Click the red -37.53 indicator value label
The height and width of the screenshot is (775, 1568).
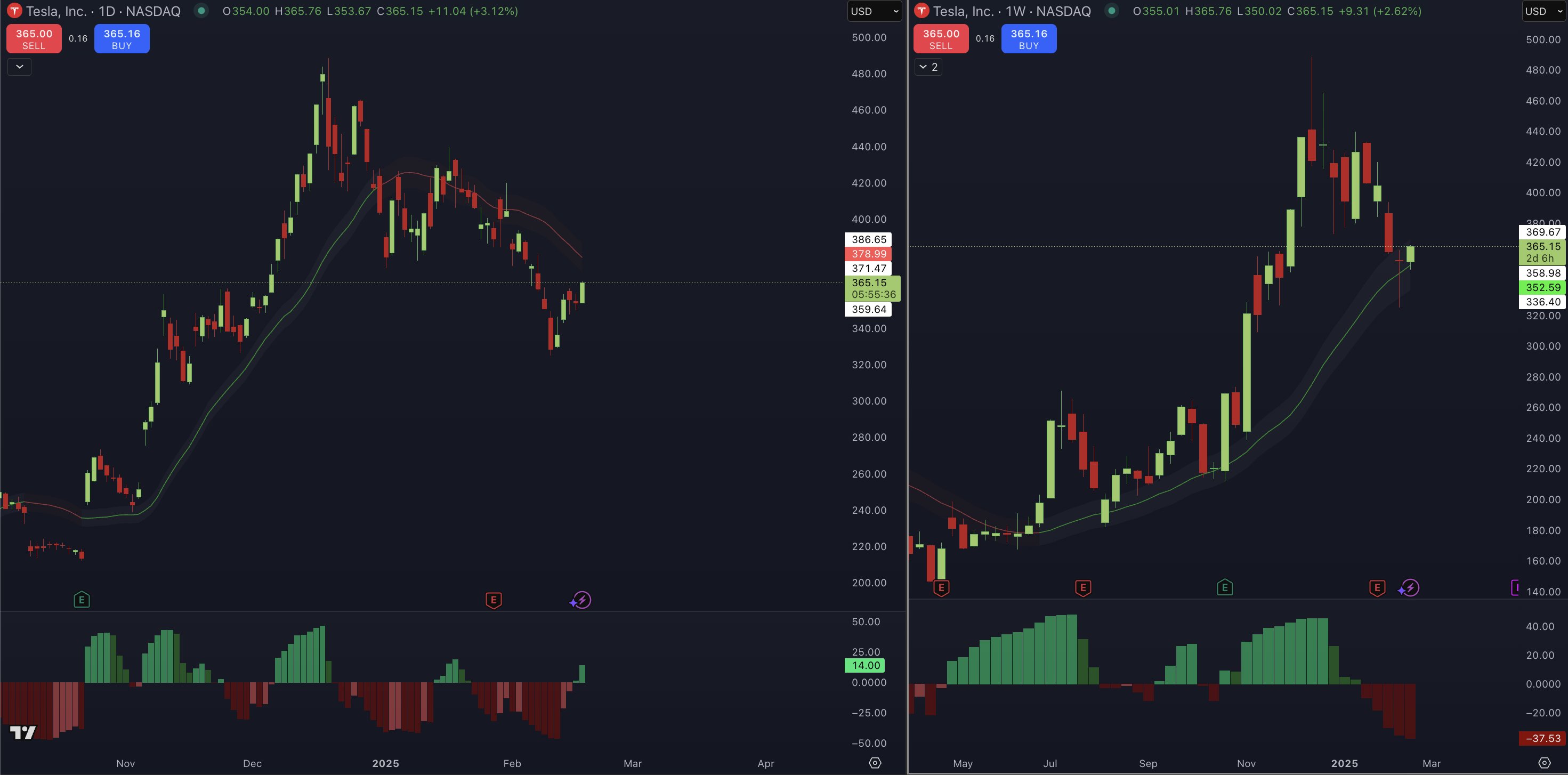tap(1542, 738)
